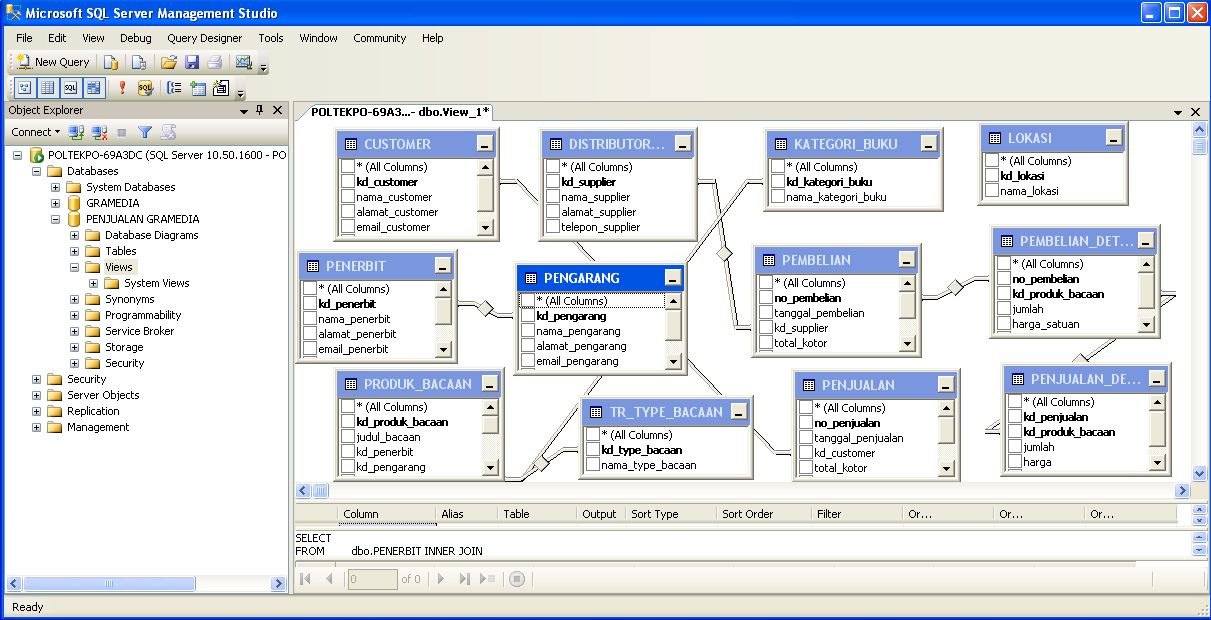Toggle the Show SQL Pane icon
This screenshot has width=1211, height=620.
pyautogui.click(x=71, y=88)
